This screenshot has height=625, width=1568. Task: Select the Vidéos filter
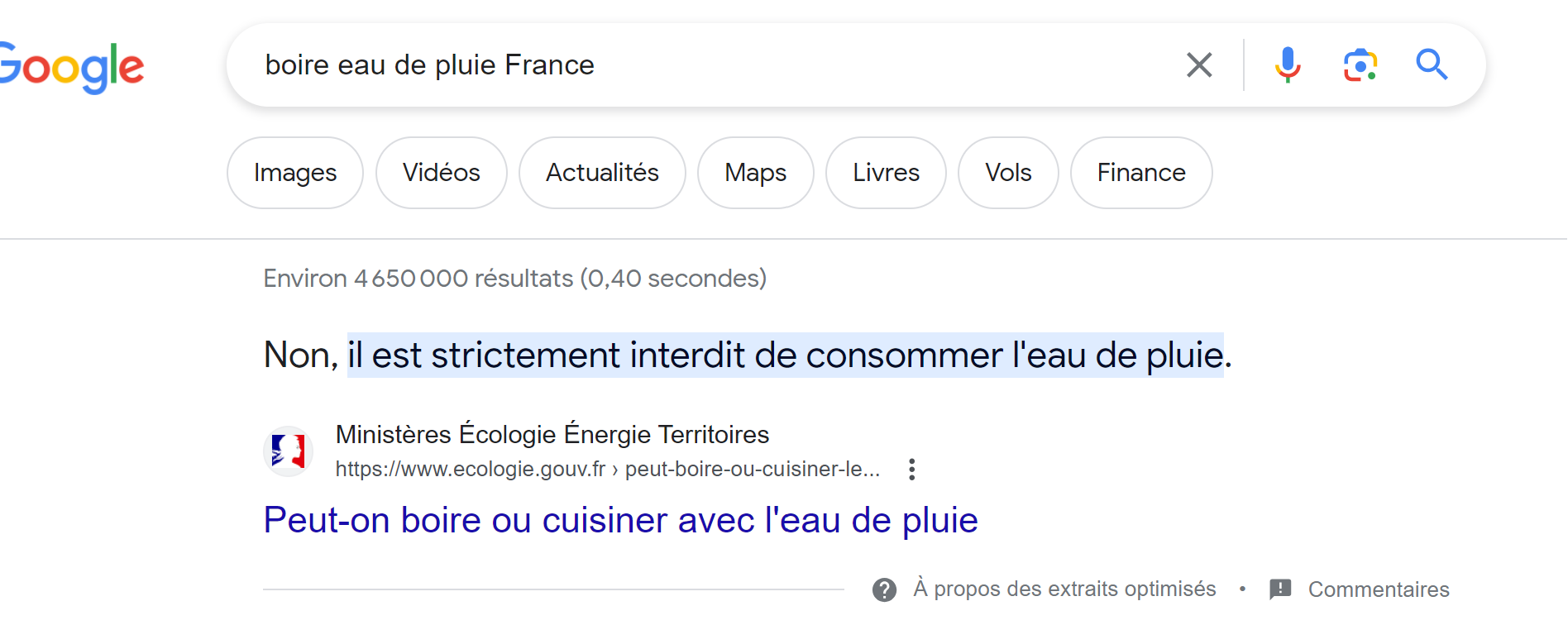(x=442, y=173)
